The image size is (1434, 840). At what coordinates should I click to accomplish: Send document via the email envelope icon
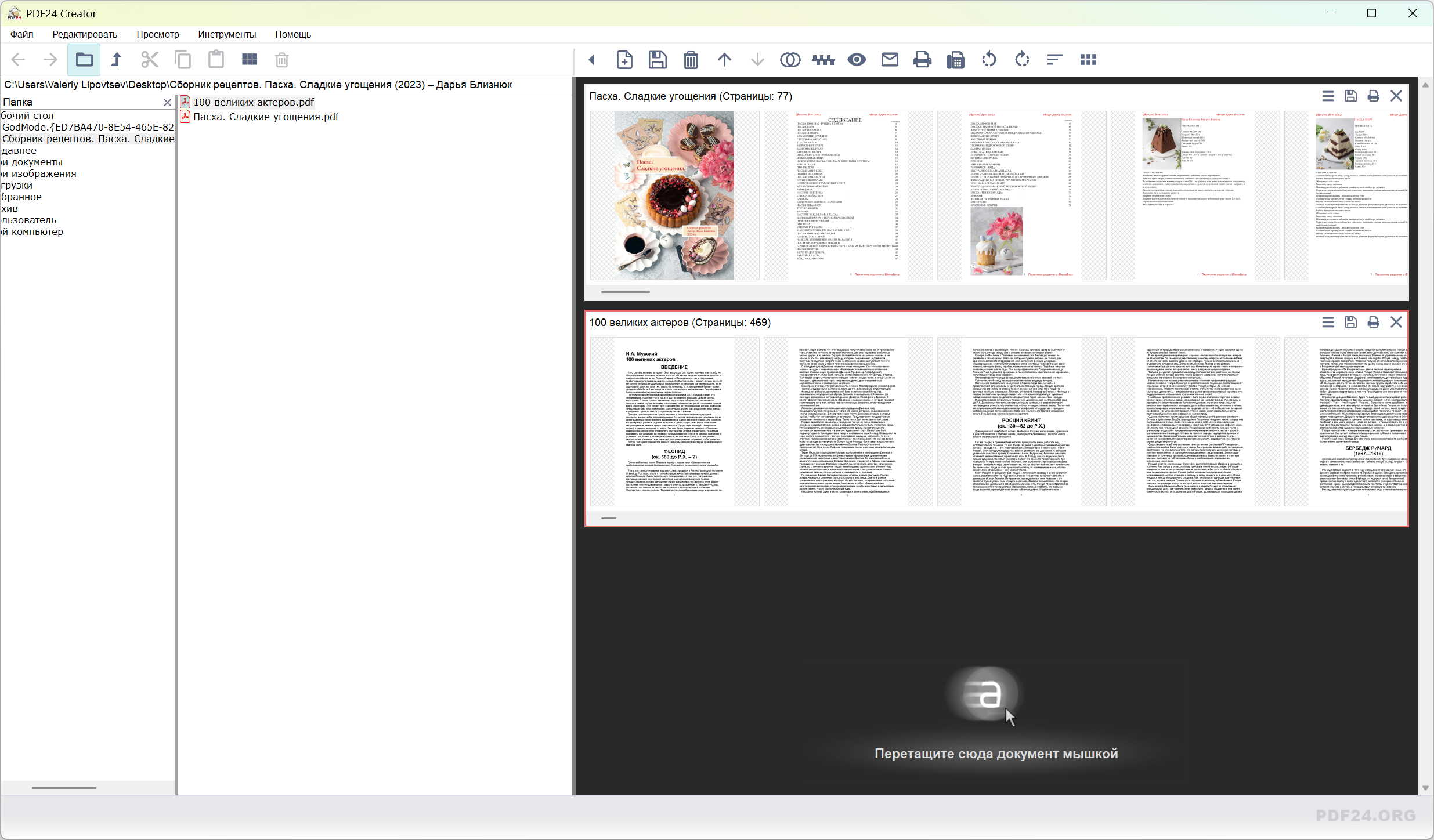890,60
